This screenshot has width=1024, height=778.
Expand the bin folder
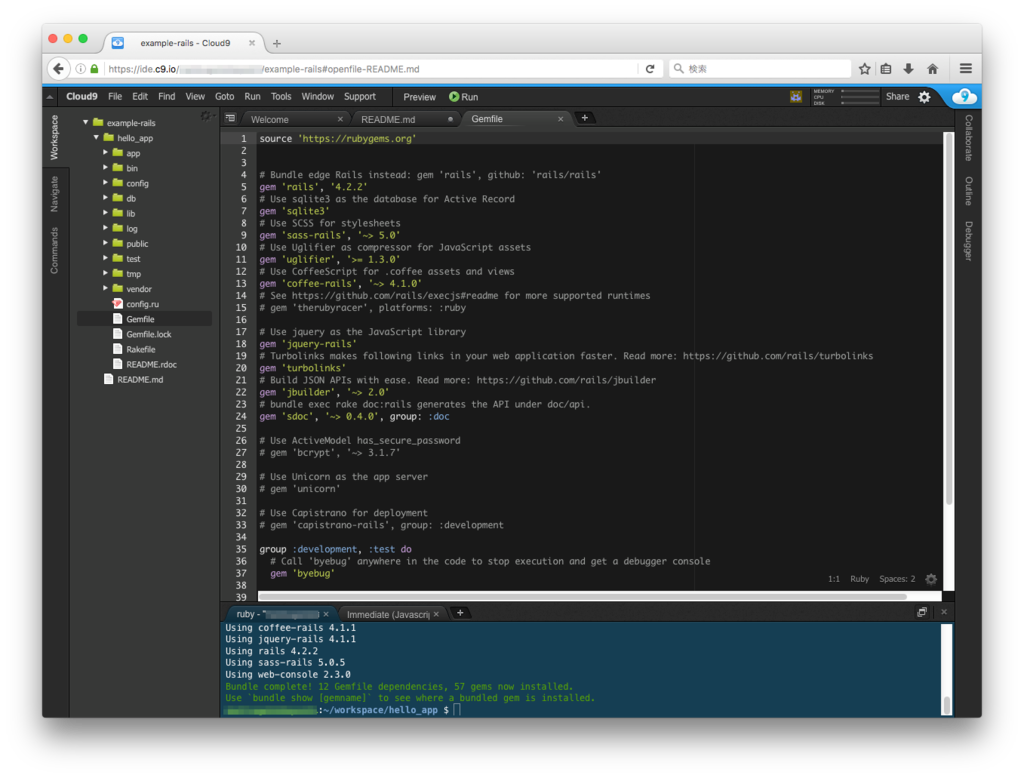[x=105, y=167]
